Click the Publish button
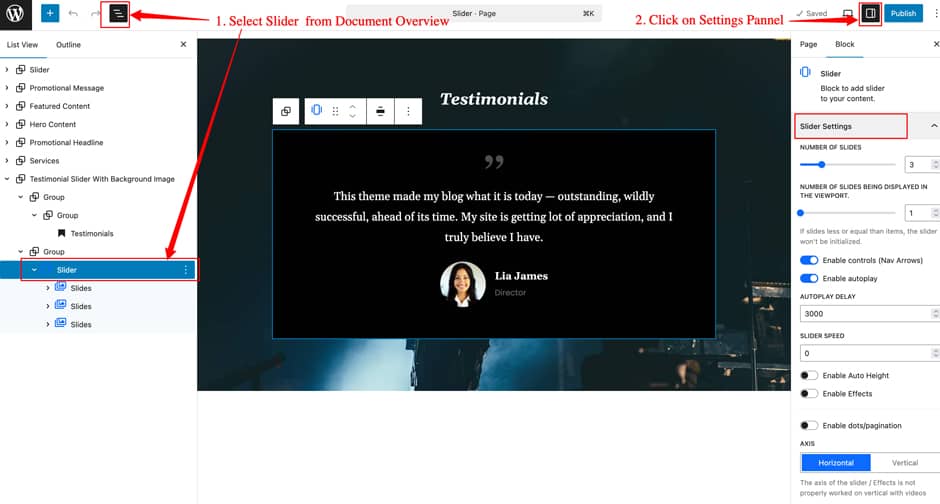This screenshot has height=504, width=940. pyautogui.click(x=903, y=14)
